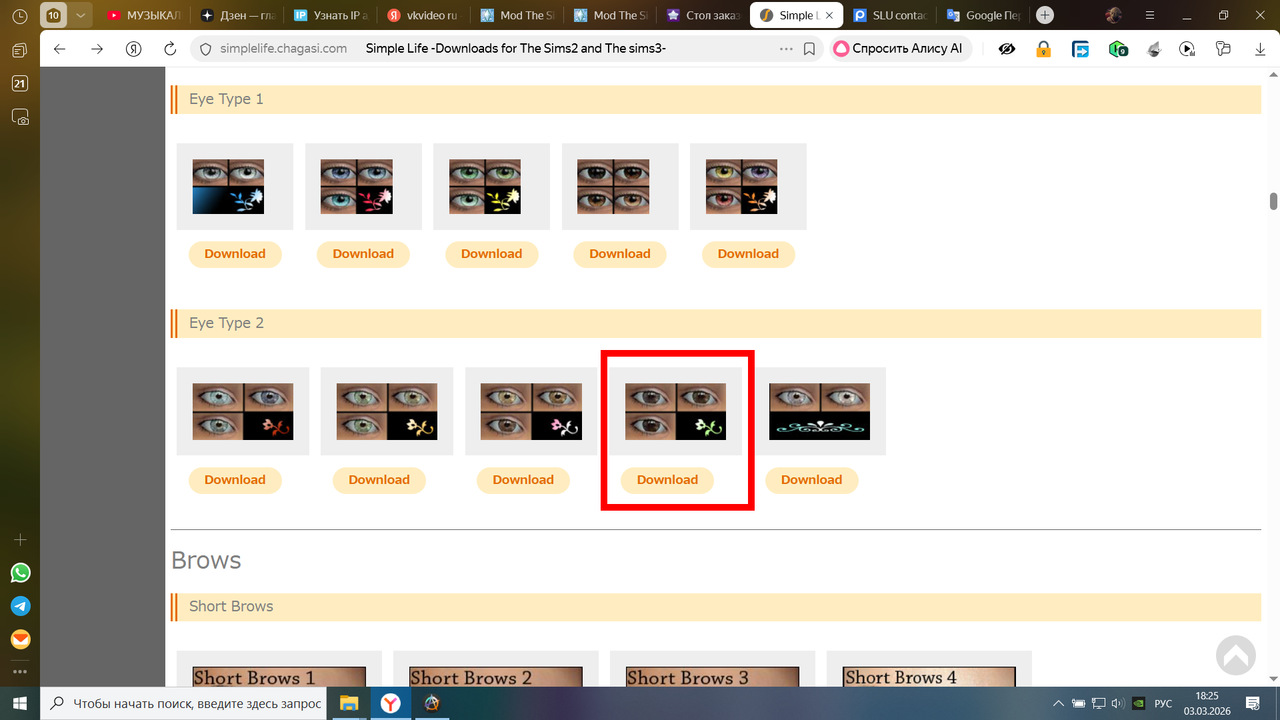Expand the sidebar three-dots menu
The width and height of the screenshot is (1280, 720).
click(x=20, y=672)
